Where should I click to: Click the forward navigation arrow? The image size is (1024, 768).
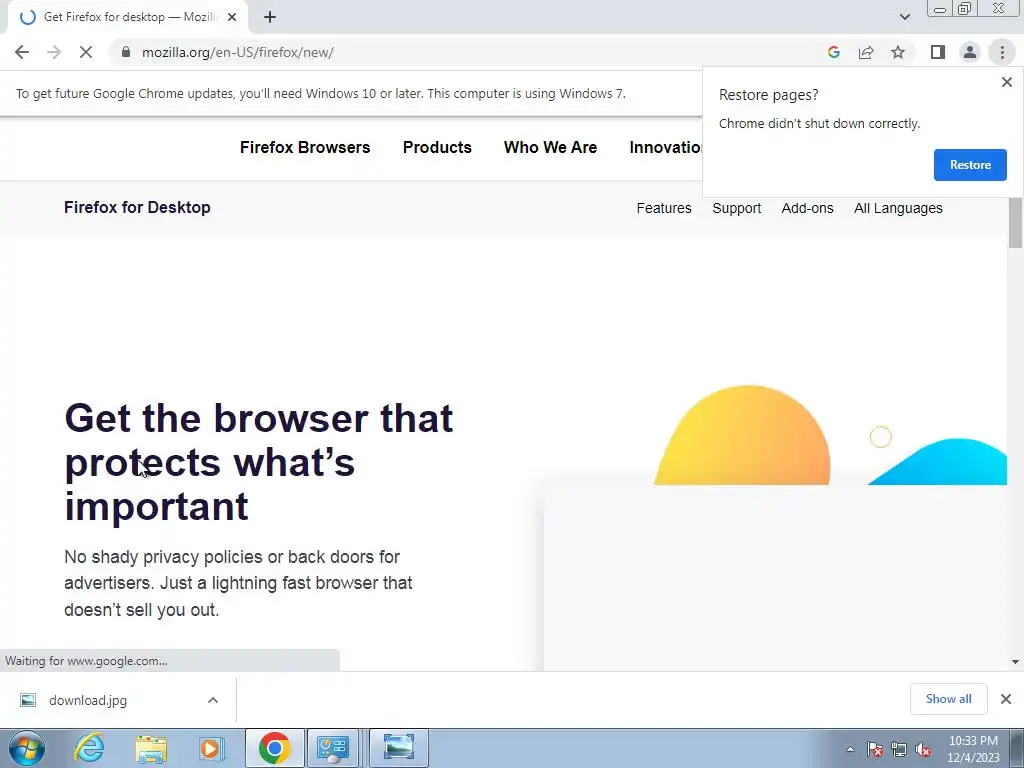[x=54, y=52]
